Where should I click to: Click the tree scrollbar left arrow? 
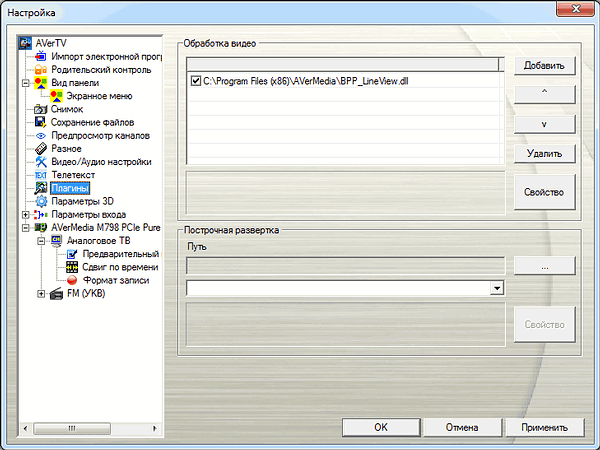[x=25, y=429]
